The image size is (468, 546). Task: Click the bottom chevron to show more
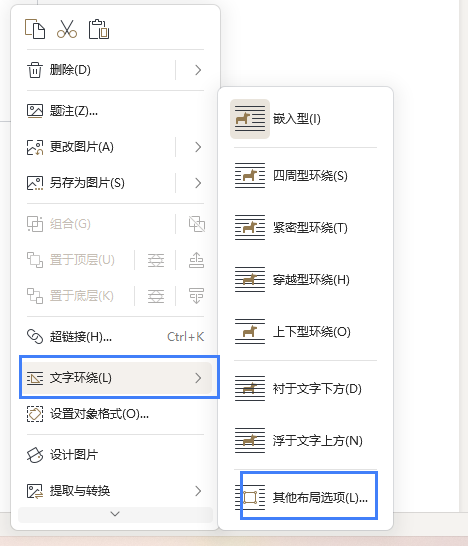115,514
